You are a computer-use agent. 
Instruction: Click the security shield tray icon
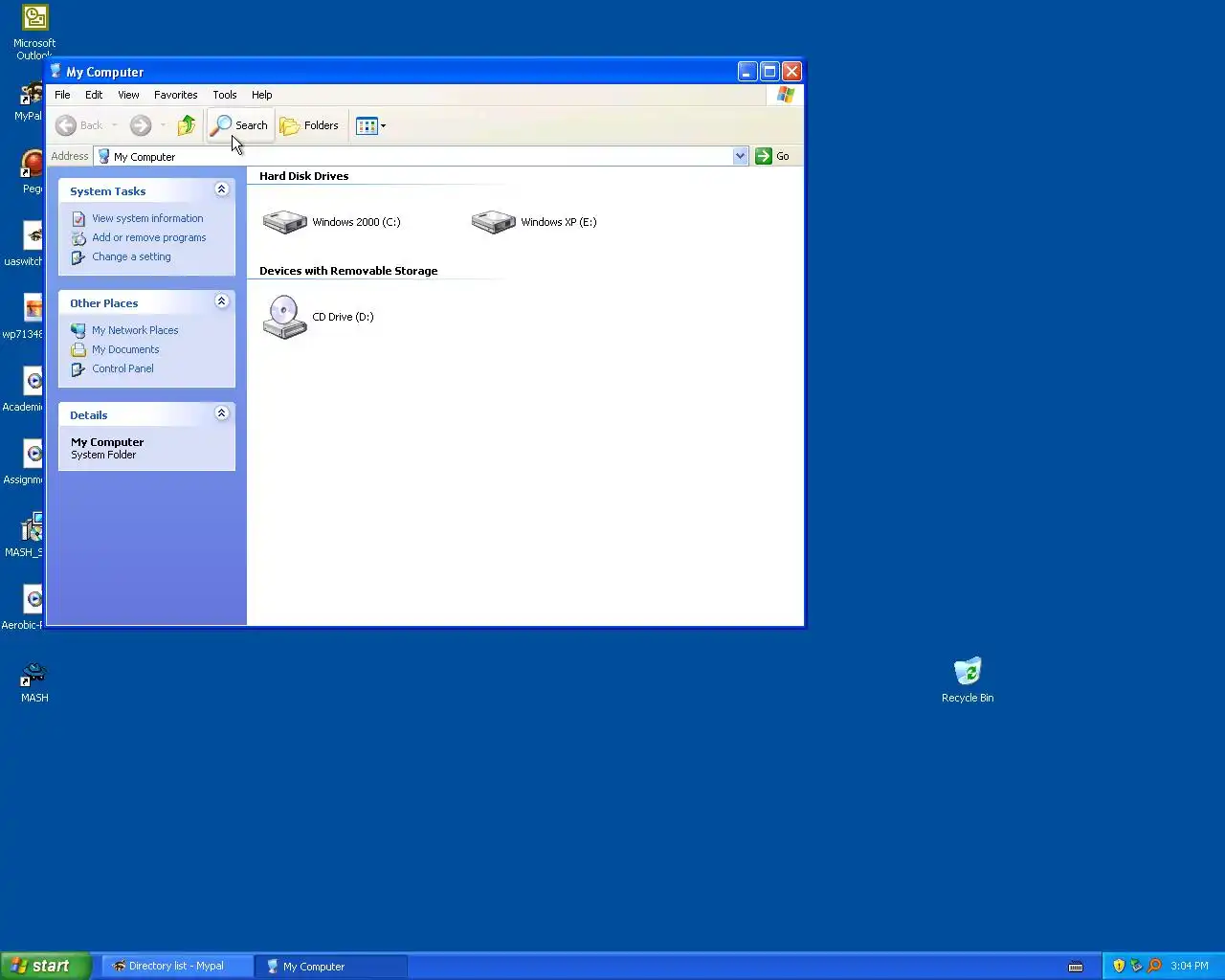tap(1118, 966)
